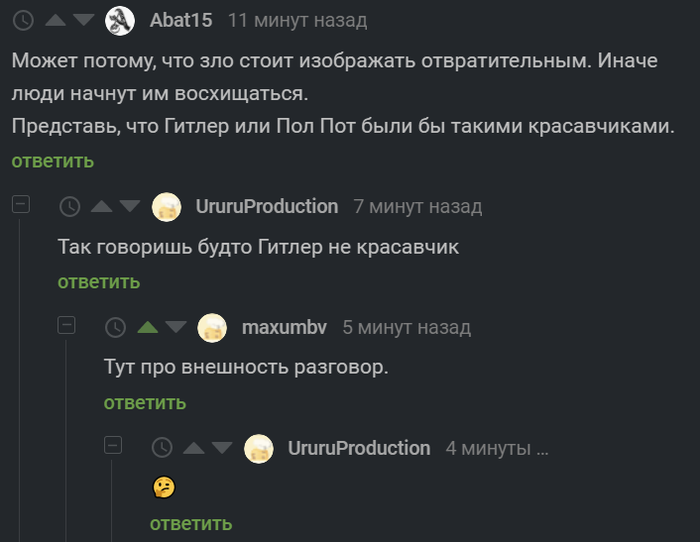The width and height of the screenshot is (700, 542).
Task: Open Abat15's profile avatar
Action: click(x=120, y=20)
